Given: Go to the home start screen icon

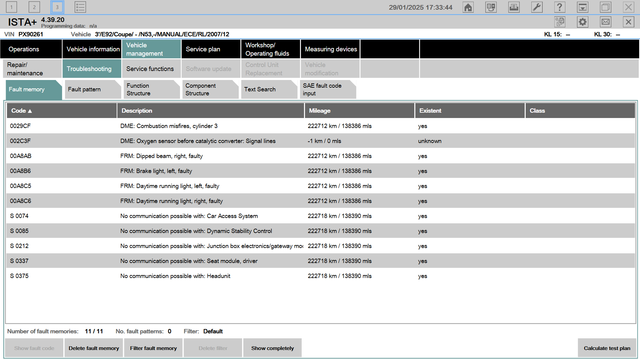Looking at the screenshot, I should coord(468,7).
